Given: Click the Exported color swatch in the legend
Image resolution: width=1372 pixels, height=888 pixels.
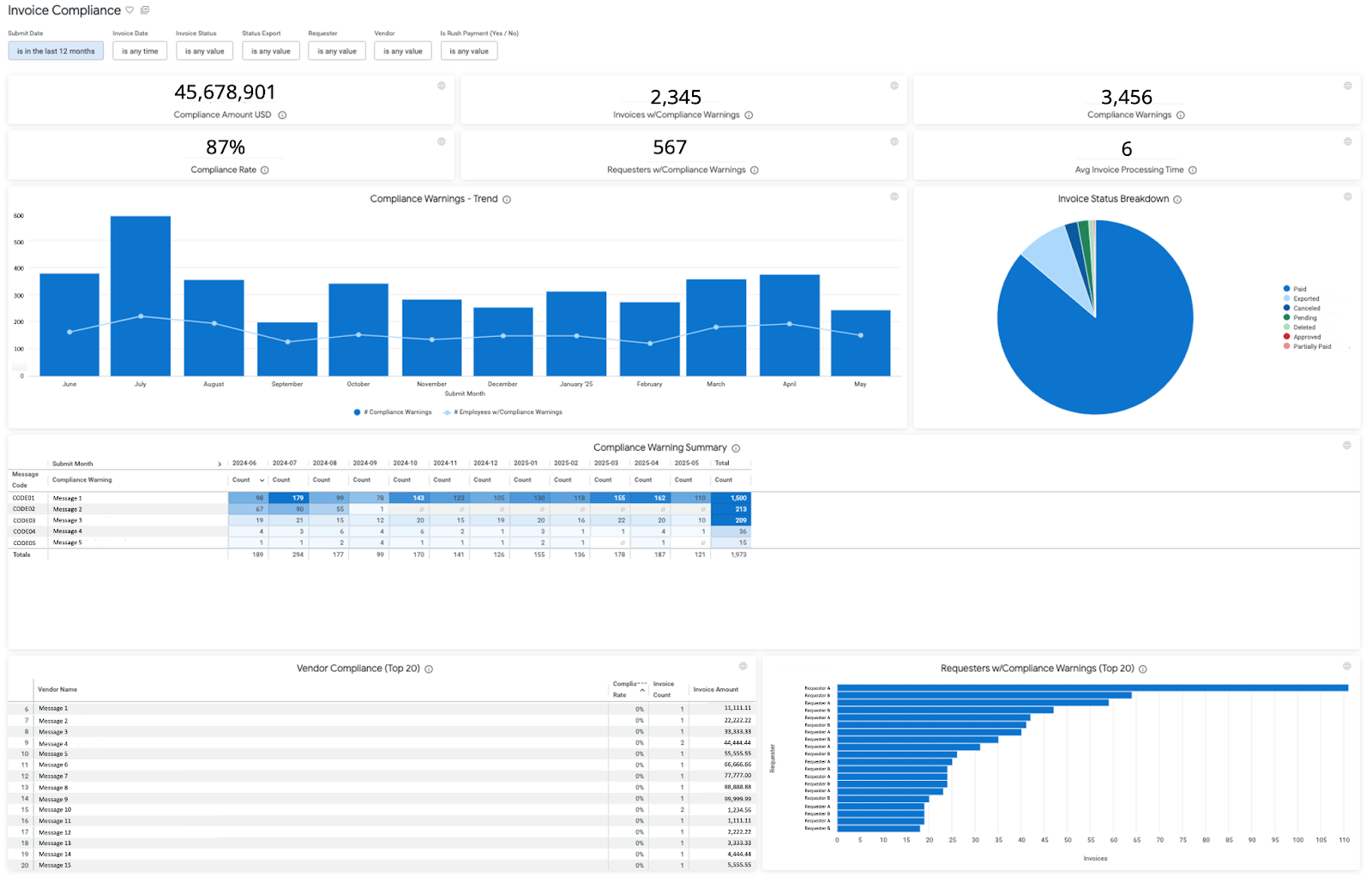Looking at the screenshot, I should pos(1285,298).
